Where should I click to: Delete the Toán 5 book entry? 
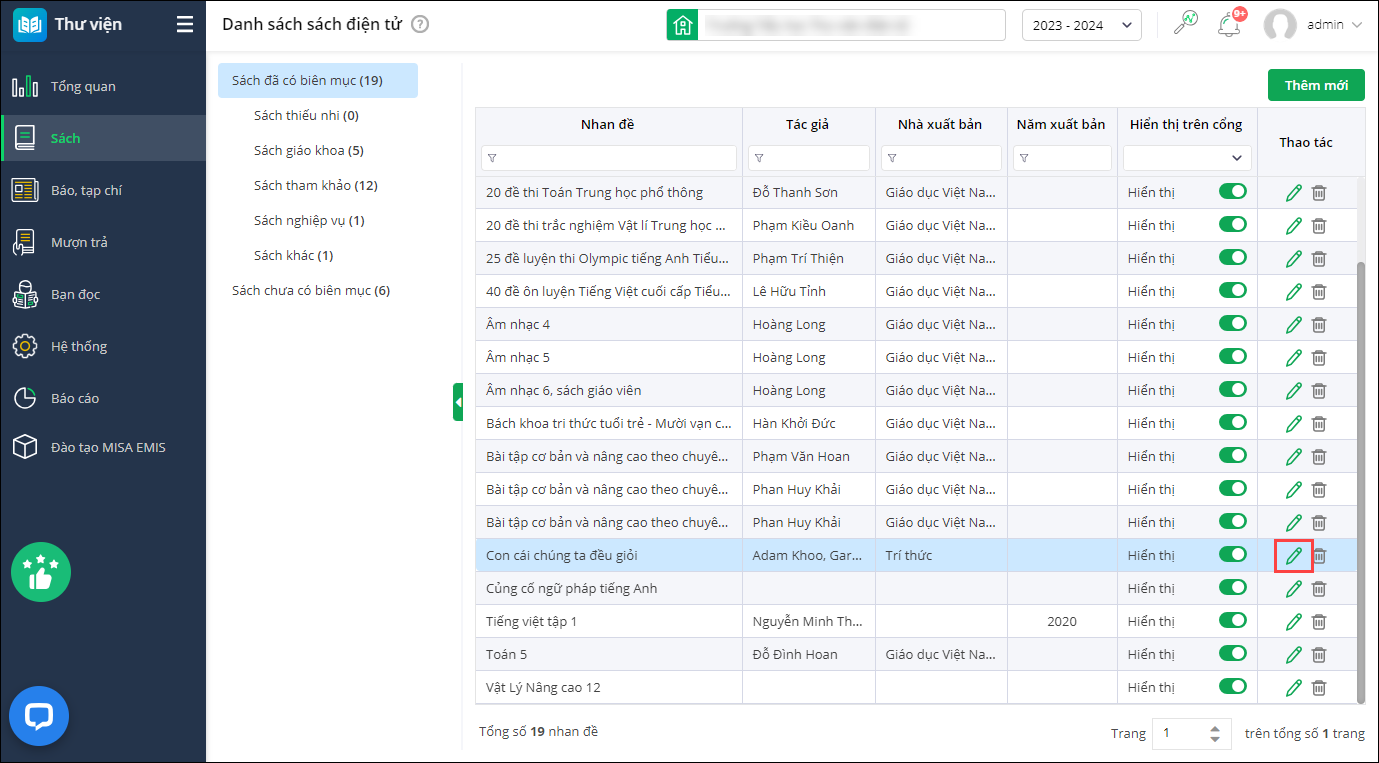pyautogui.click(x=1319, y=655)
